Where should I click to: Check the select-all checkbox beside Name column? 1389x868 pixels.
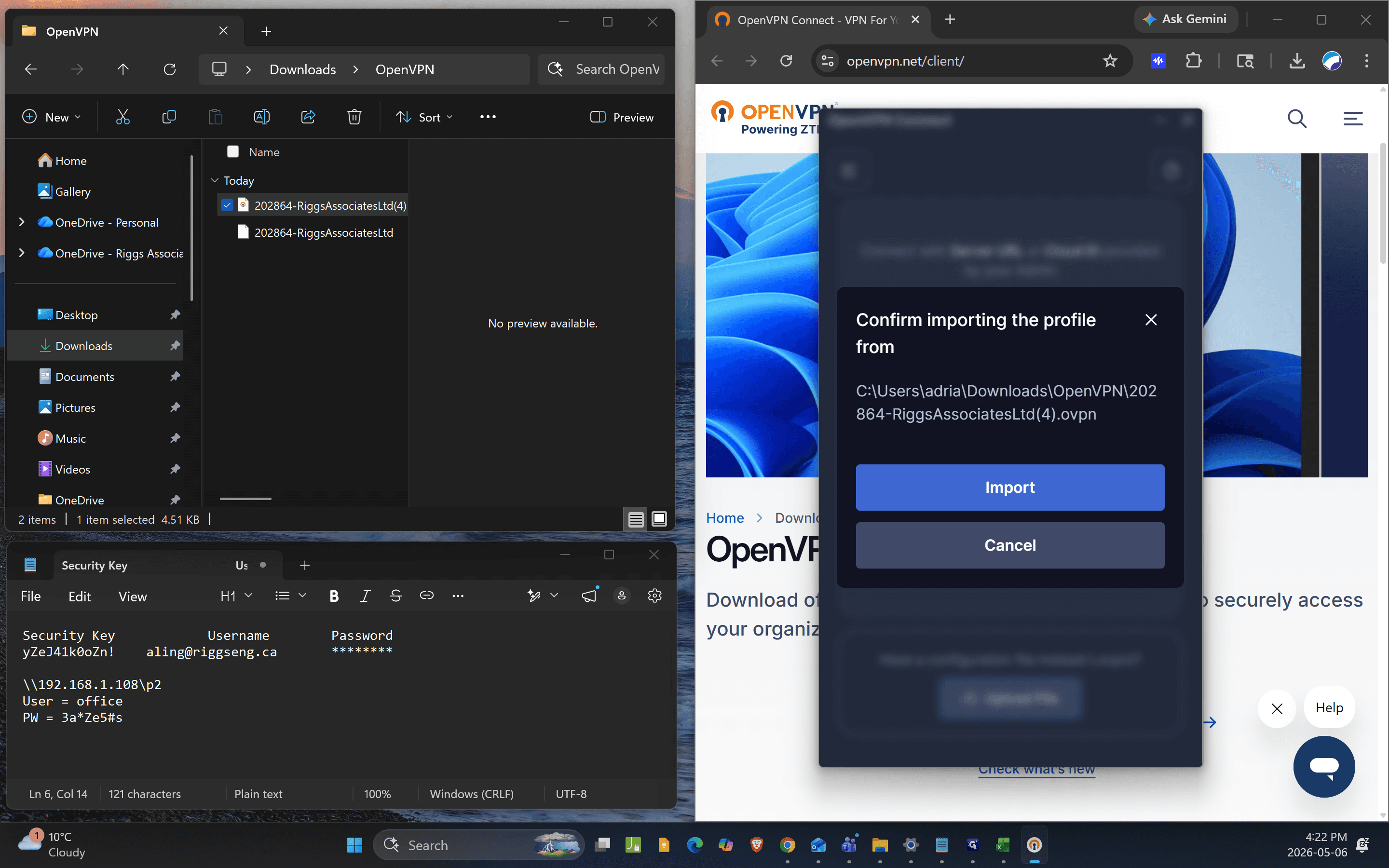coord(233,151)
